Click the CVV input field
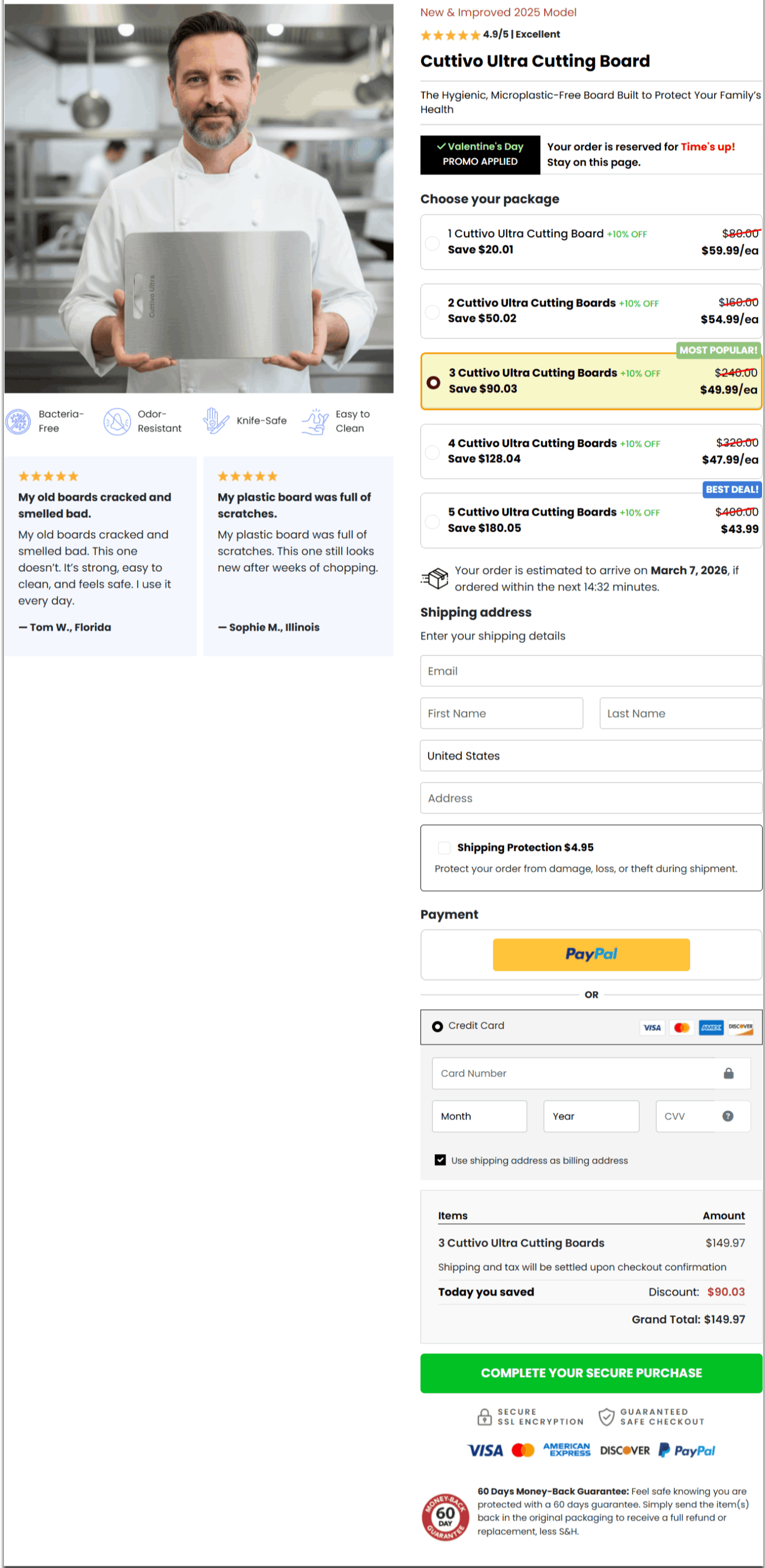The height and width of the screenshot is (1568, 765). point(703,1116)
